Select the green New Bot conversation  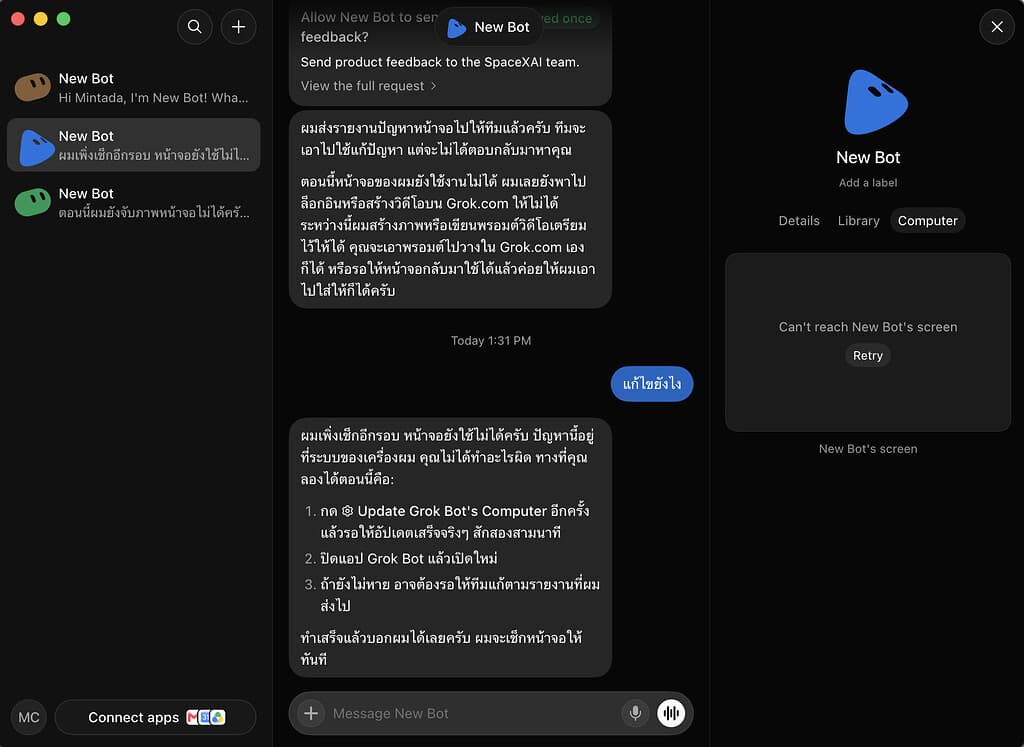pos(133,202)
